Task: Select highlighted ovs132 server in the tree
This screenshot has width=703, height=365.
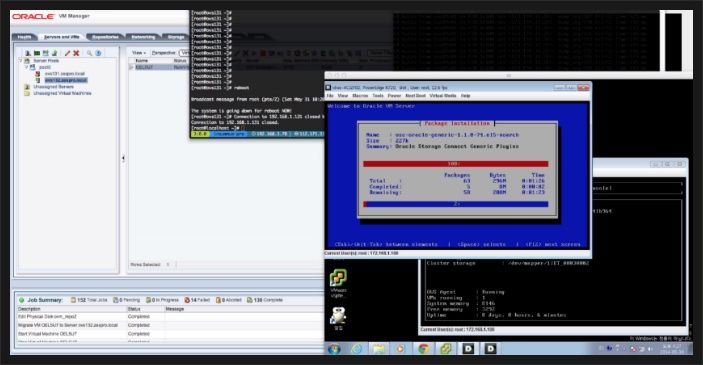Action: click(x=66, y=80)
